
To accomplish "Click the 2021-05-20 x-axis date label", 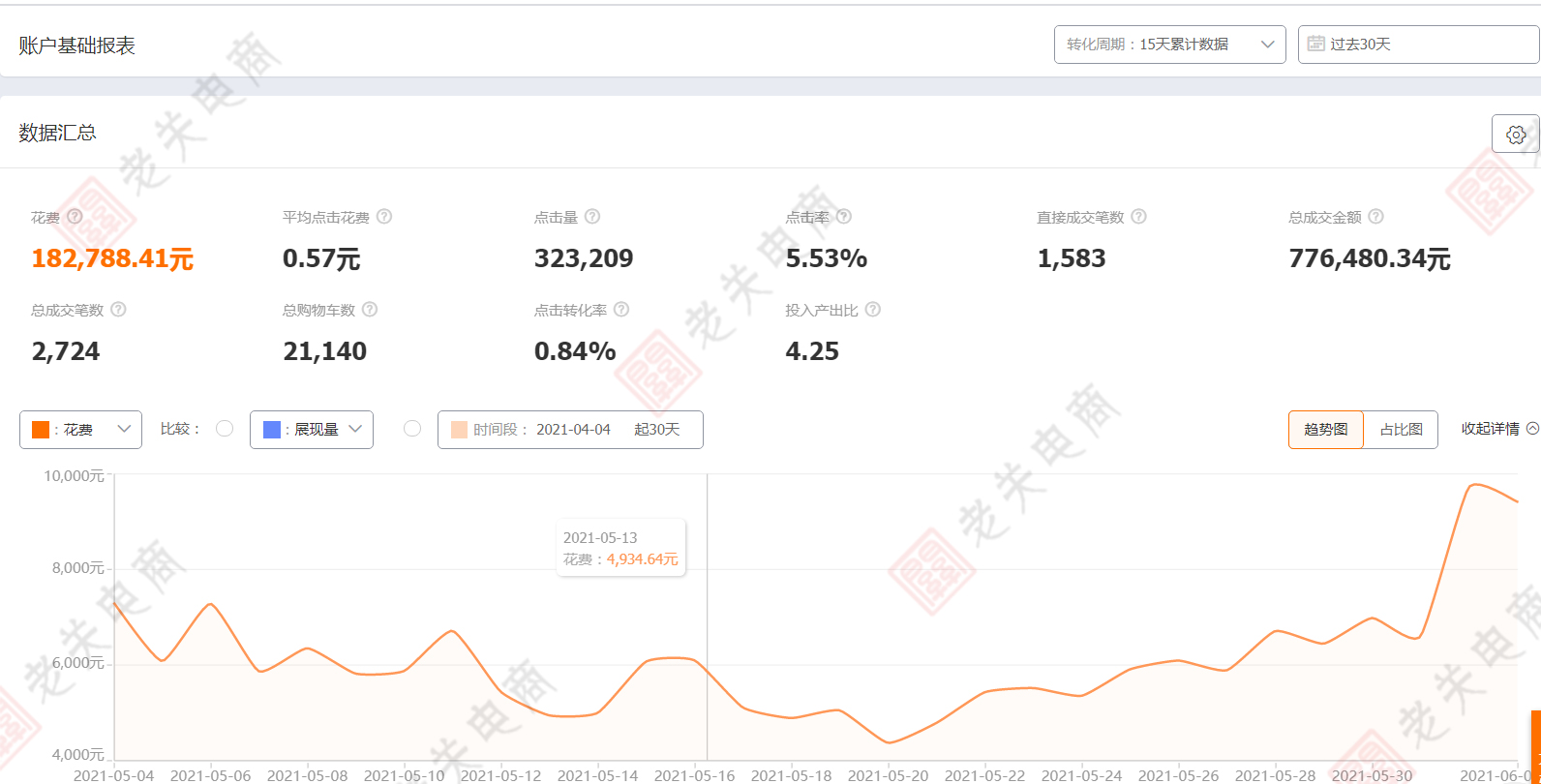I will coord(888,775).
